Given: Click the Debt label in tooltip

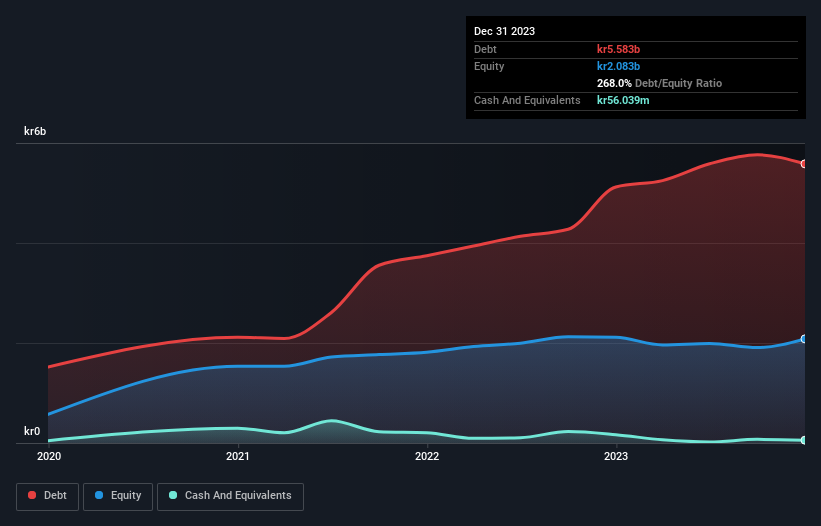Looking at the screenshot, I should [x=485, y=49].
